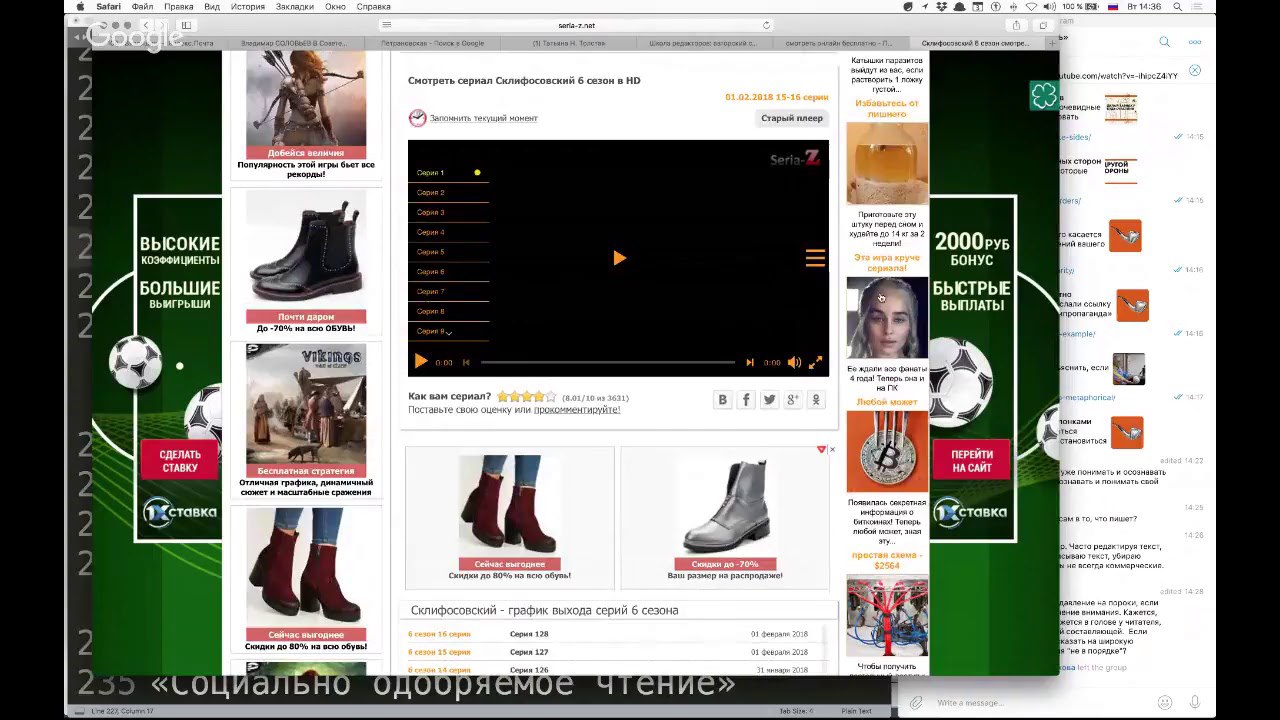Click the Старый плеер button
The image size is (1280, 720).
coord(792,118)
